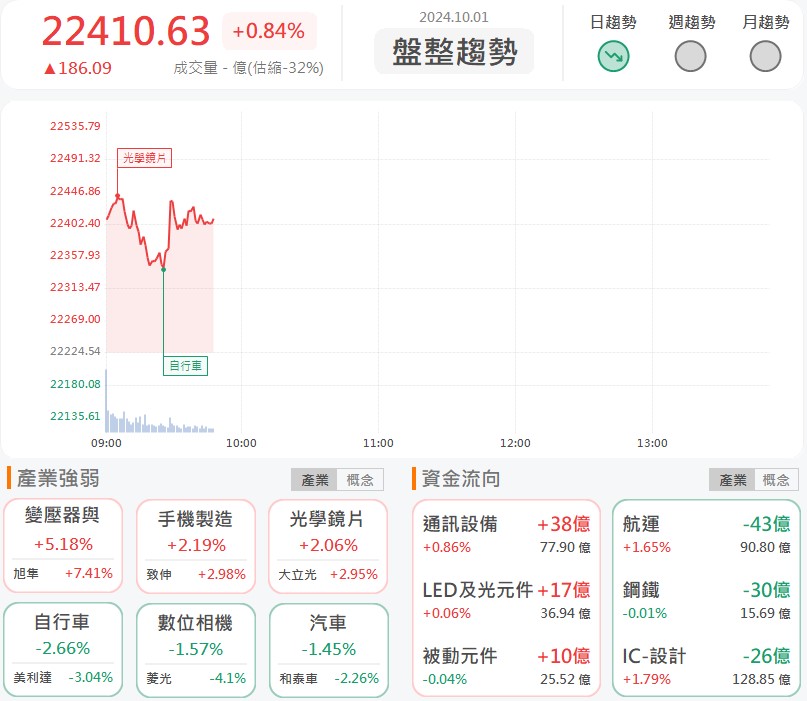The height and width of the screenshot is (701, 807).
Task: Click the green daily trend indicator icon
Action: point(613,56)
